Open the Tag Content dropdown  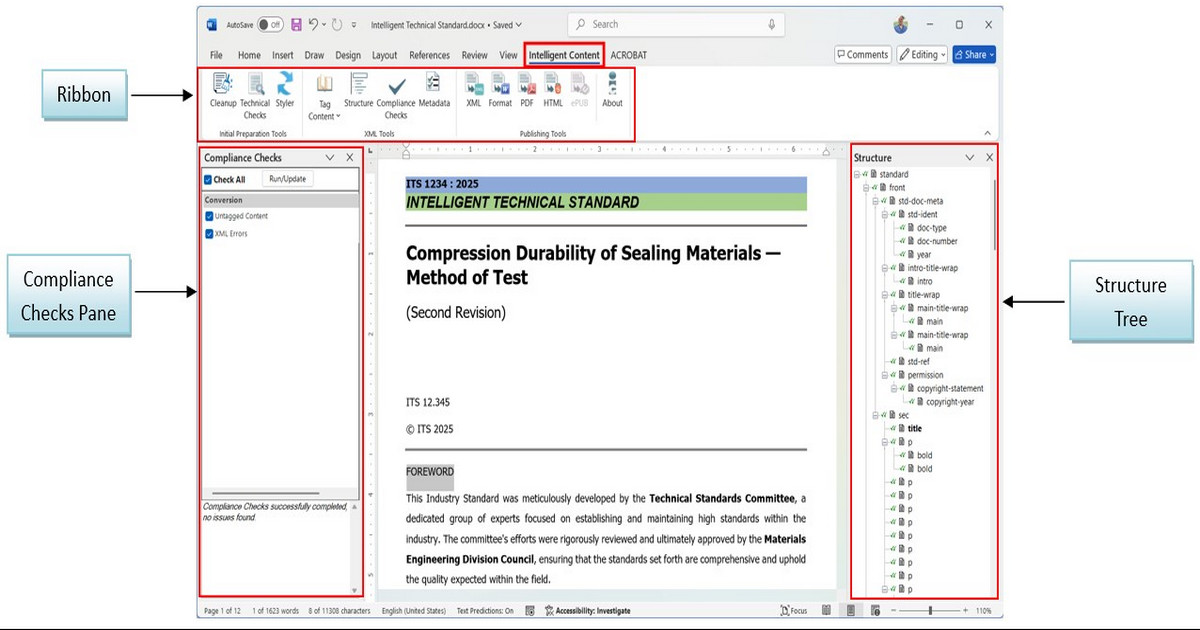324,100
